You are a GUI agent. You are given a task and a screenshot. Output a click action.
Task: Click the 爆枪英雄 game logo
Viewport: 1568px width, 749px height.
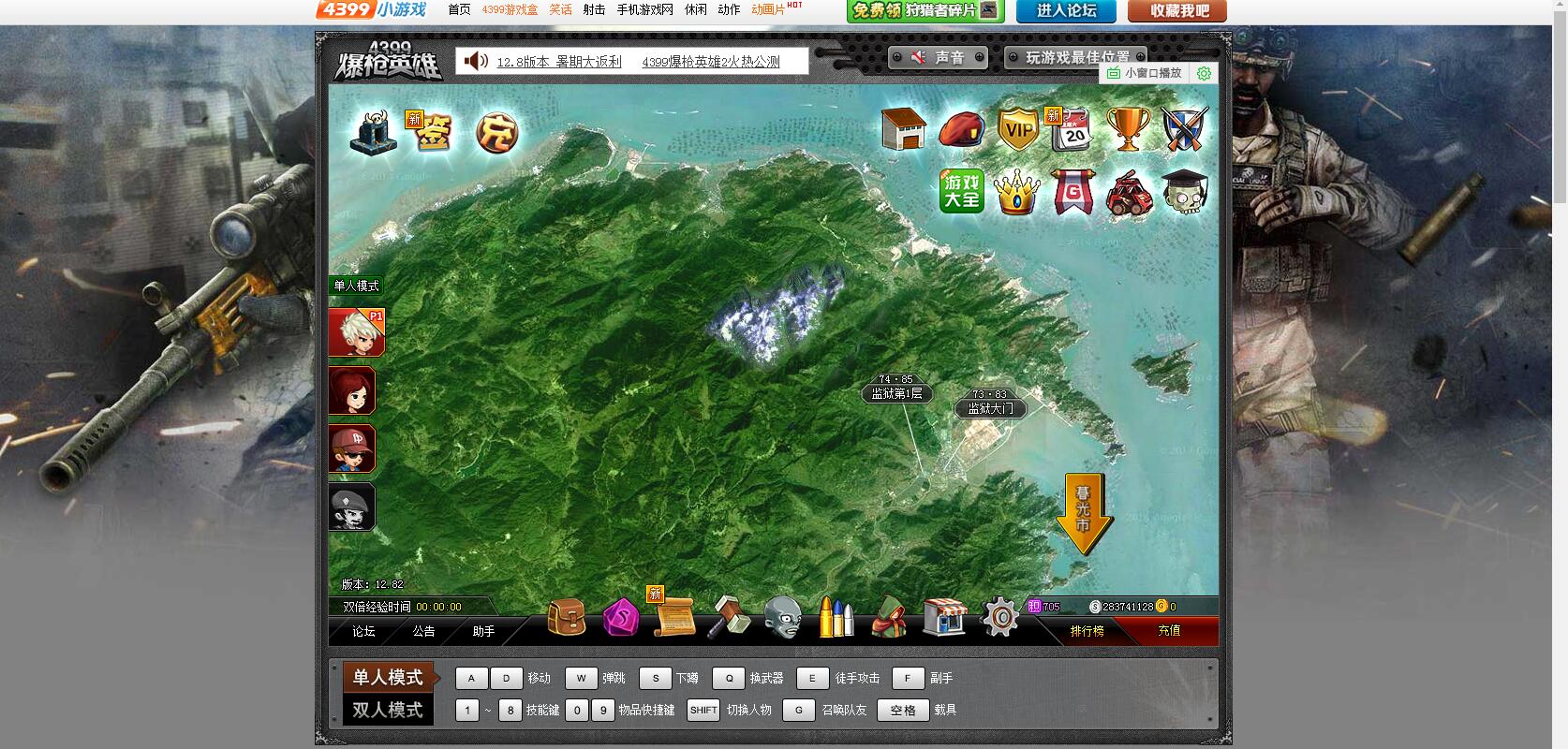point(388,61)
